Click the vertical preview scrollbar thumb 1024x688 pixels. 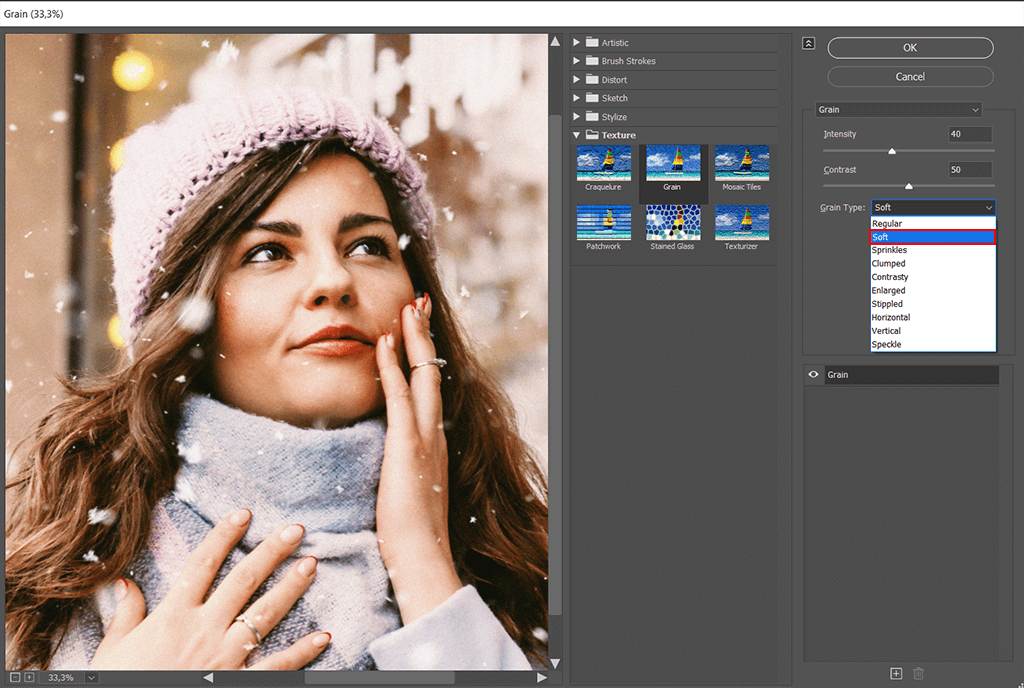[555, 365]
